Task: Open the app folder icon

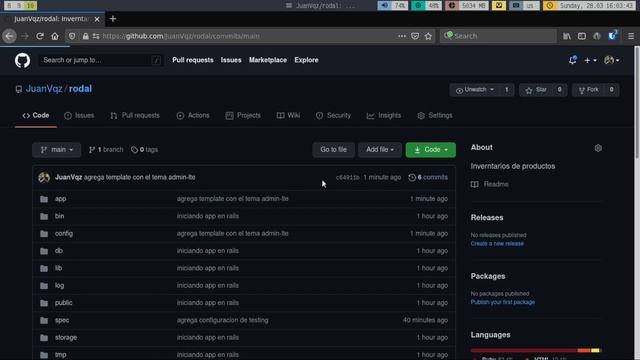Action: click(x=44, y=199)
